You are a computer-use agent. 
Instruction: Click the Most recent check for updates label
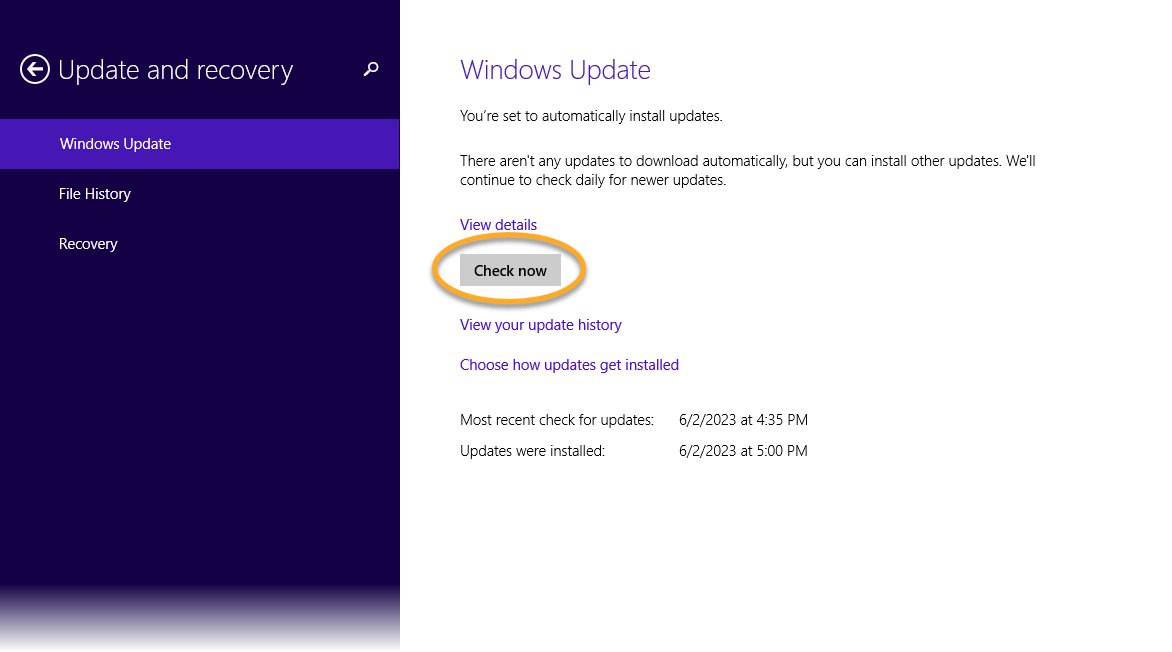(556, 420)
